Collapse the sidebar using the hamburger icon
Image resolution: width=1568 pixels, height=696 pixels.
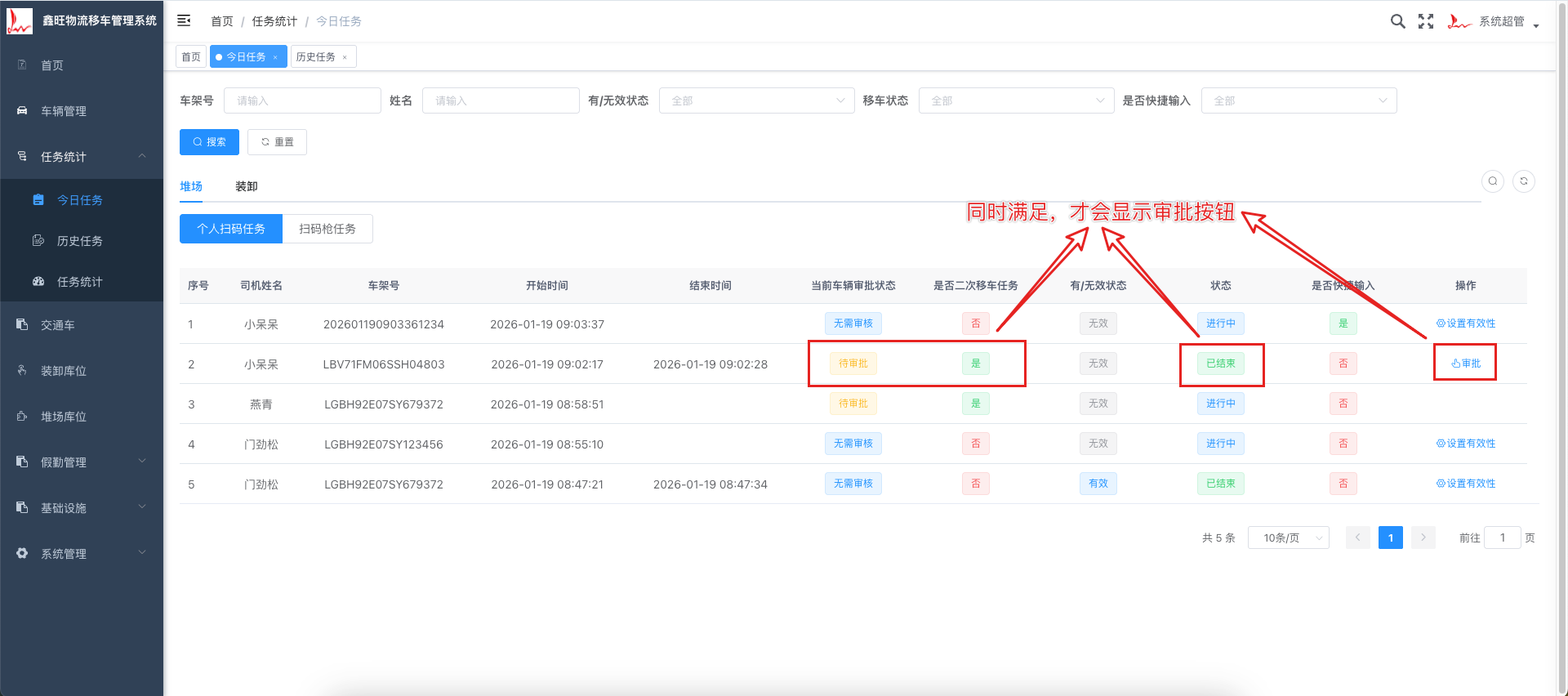(184, 20)
